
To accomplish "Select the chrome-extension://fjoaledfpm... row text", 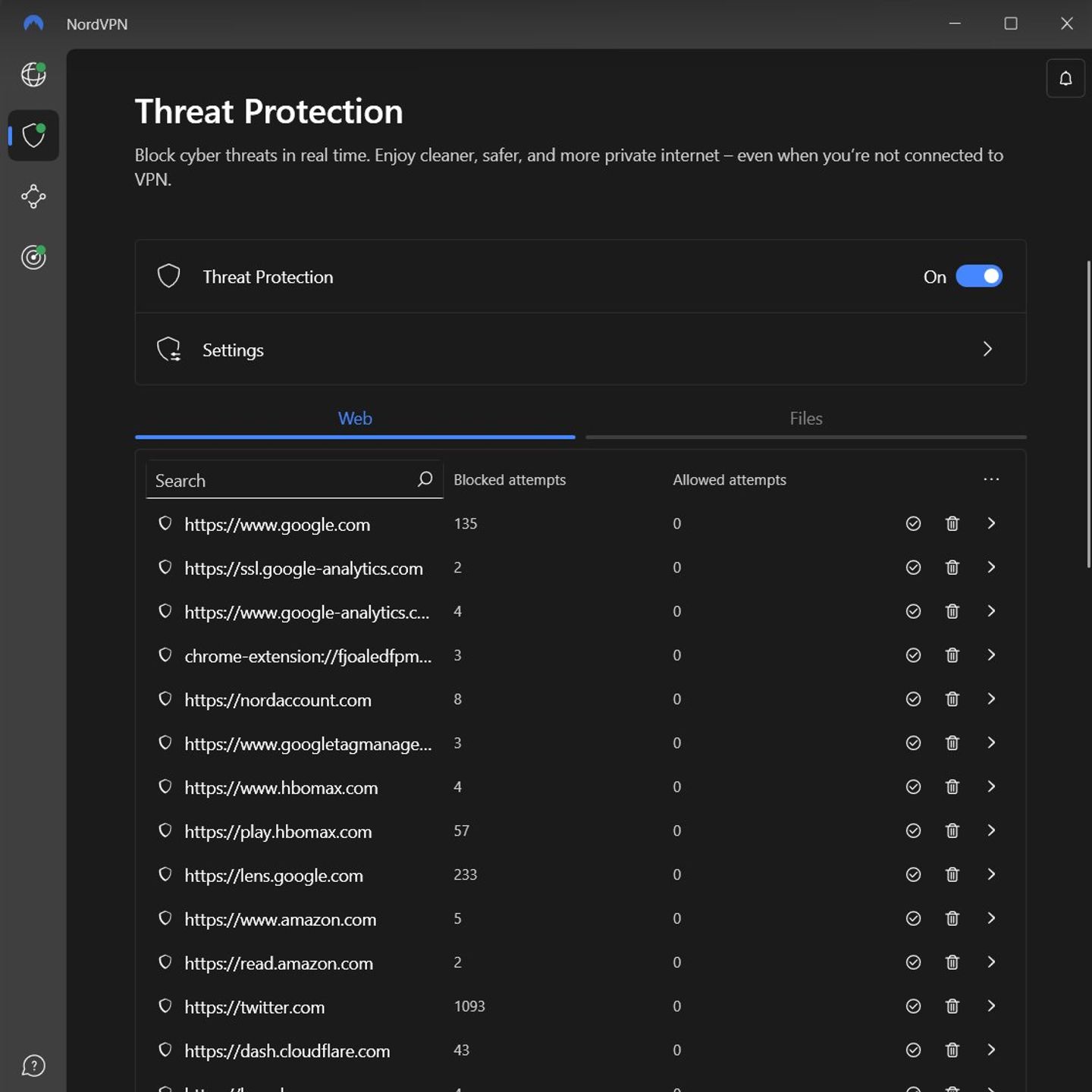I will [308, 657].
